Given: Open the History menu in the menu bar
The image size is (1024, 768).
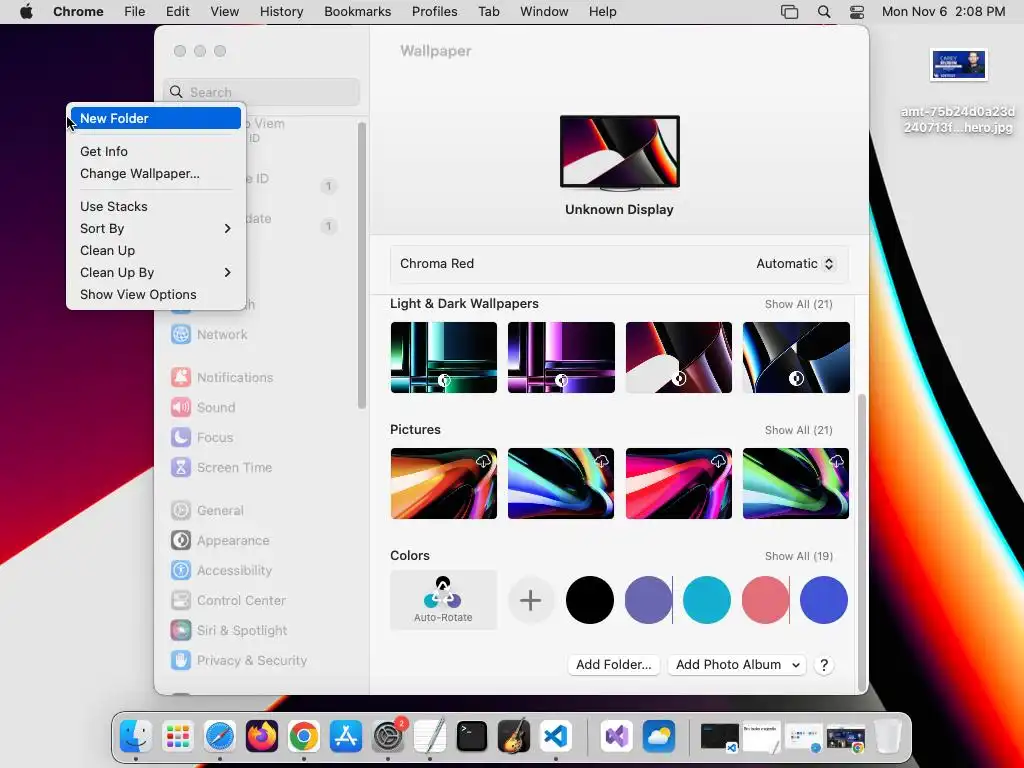Looking at the screenshot, I should pos(281,12).
